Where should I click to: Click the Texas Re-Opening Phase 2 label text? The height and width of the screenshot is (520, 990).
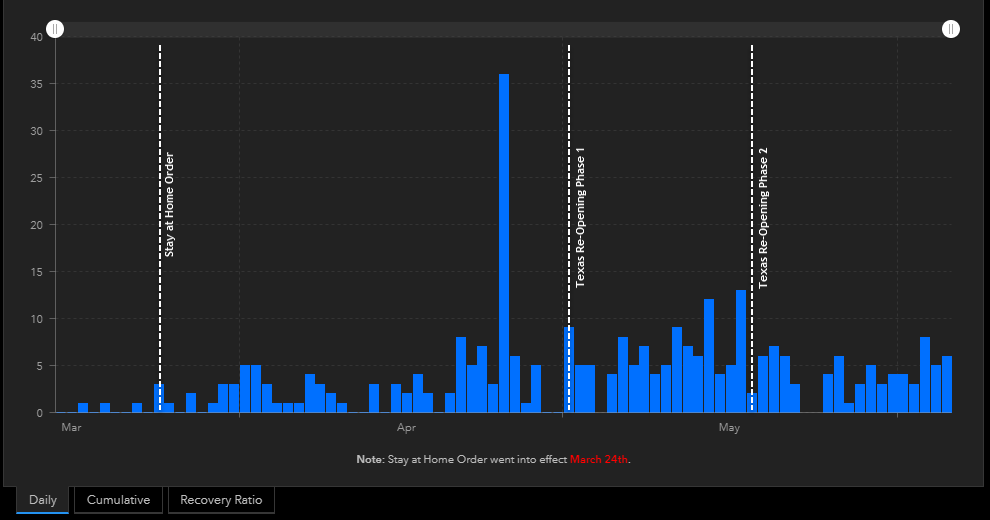[763, 218]
